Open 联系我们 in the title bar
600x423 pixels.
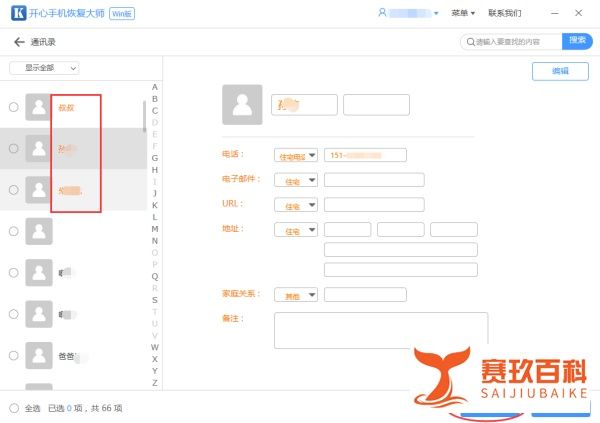tap(504, 13)
